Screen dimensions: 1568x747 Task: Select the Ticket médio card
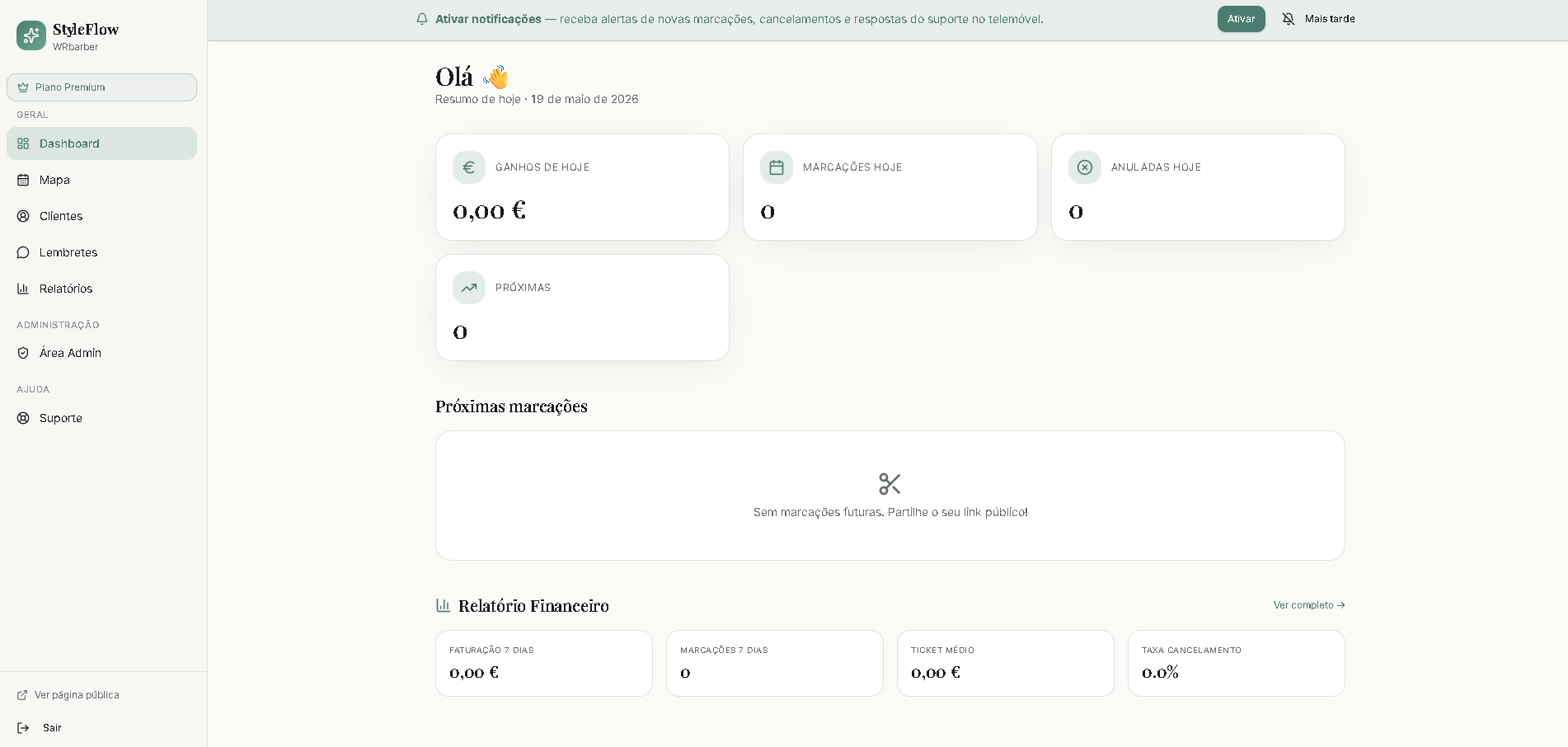click(x=1006, y=664)
